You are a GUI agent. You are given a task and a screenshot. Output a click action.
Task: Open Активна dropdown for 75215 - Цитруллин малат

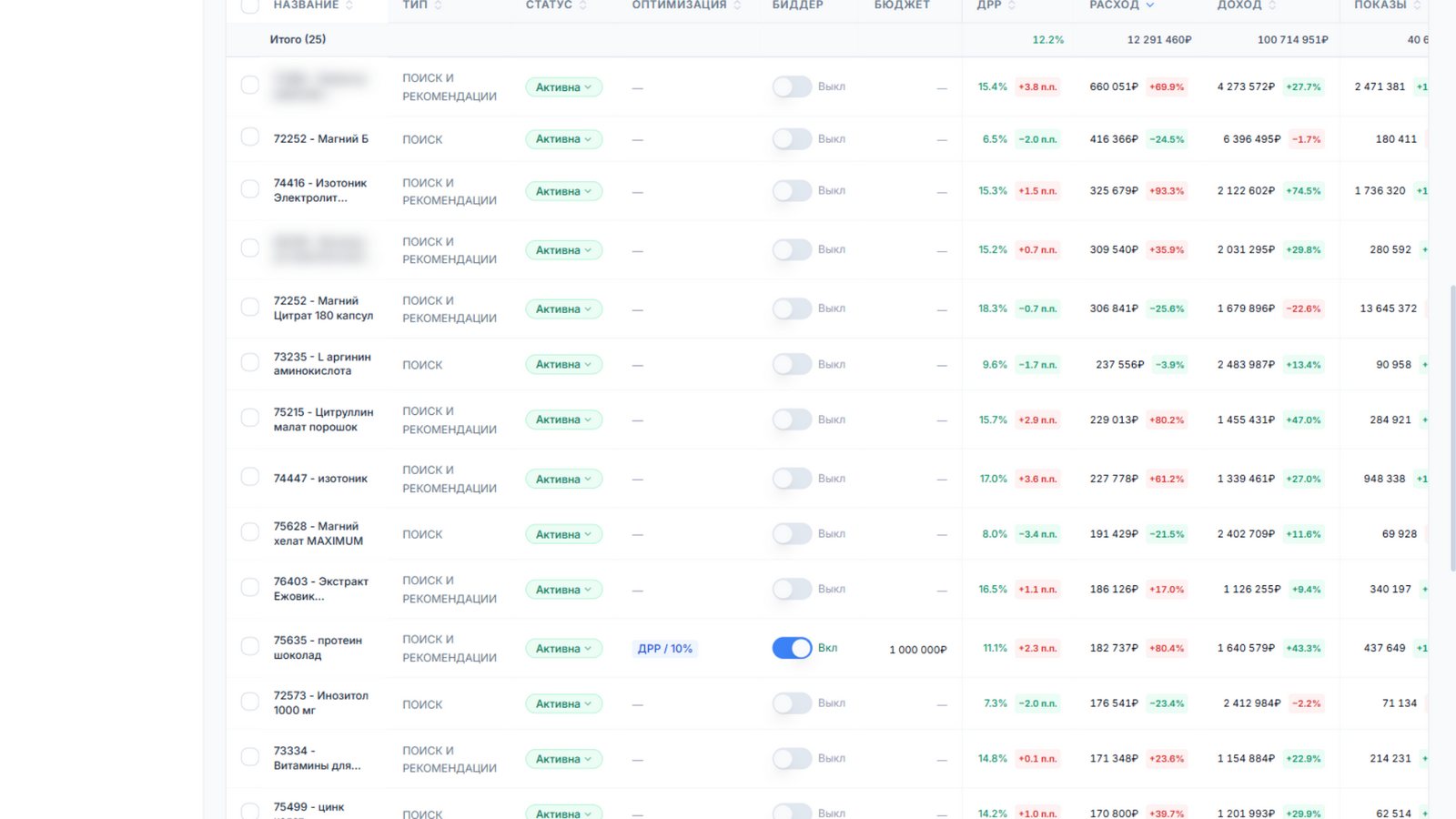(x=563, y=420)
